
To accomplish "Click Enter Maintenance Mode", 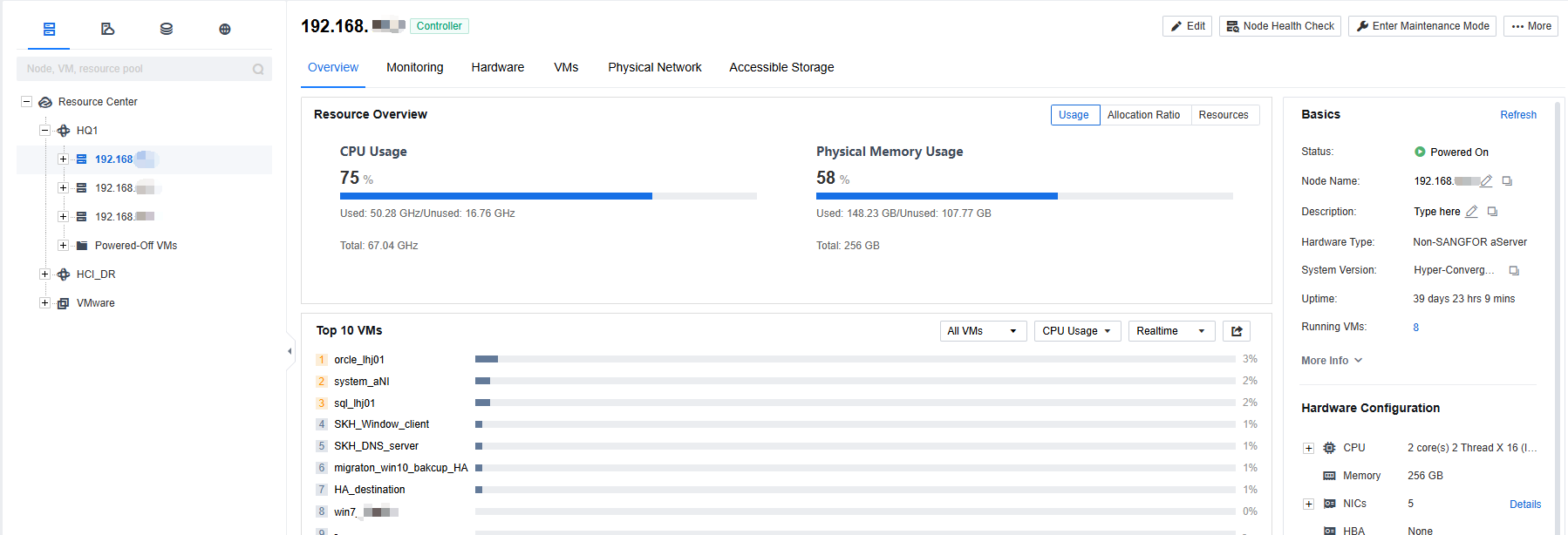I will click(1422, 26).
